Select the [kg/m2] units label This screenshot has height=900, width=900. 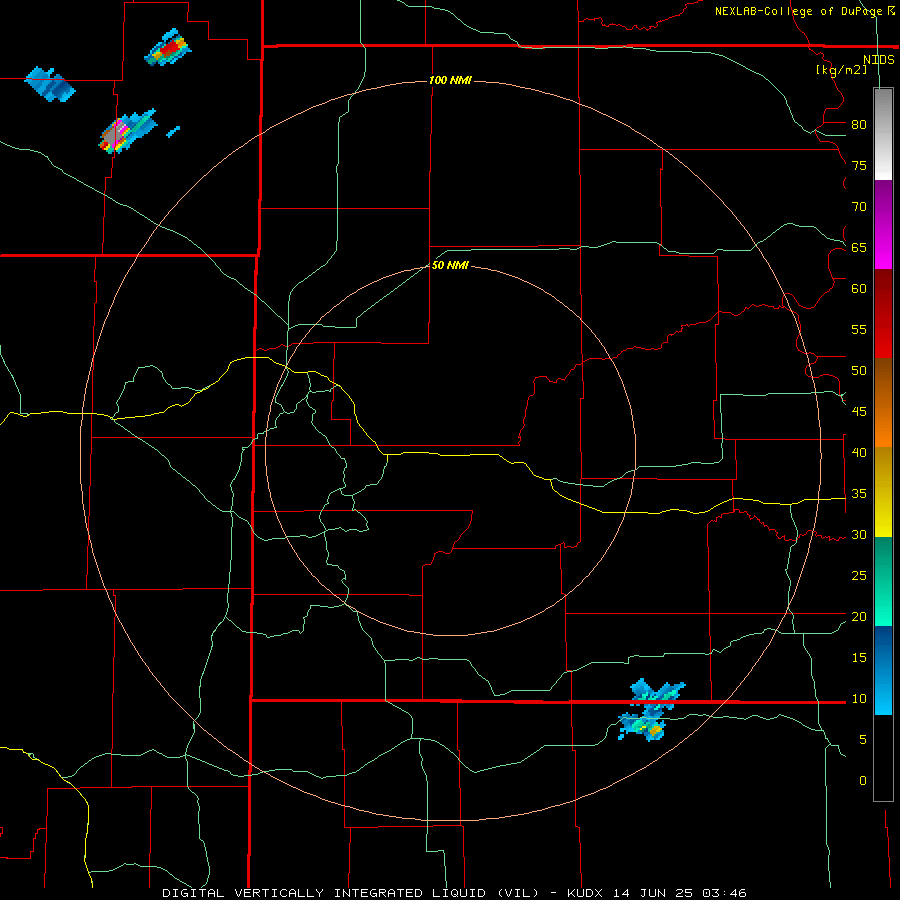point(841,70)
